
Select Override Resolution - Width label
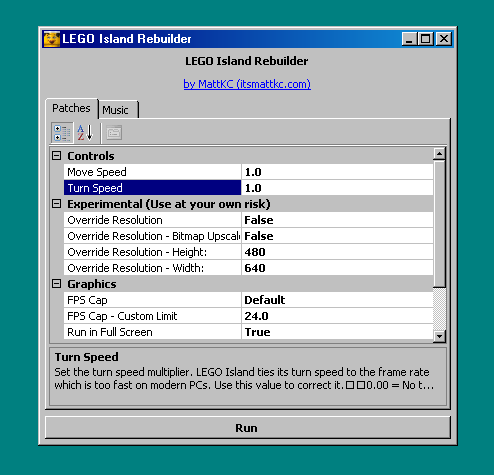[152, 268]
